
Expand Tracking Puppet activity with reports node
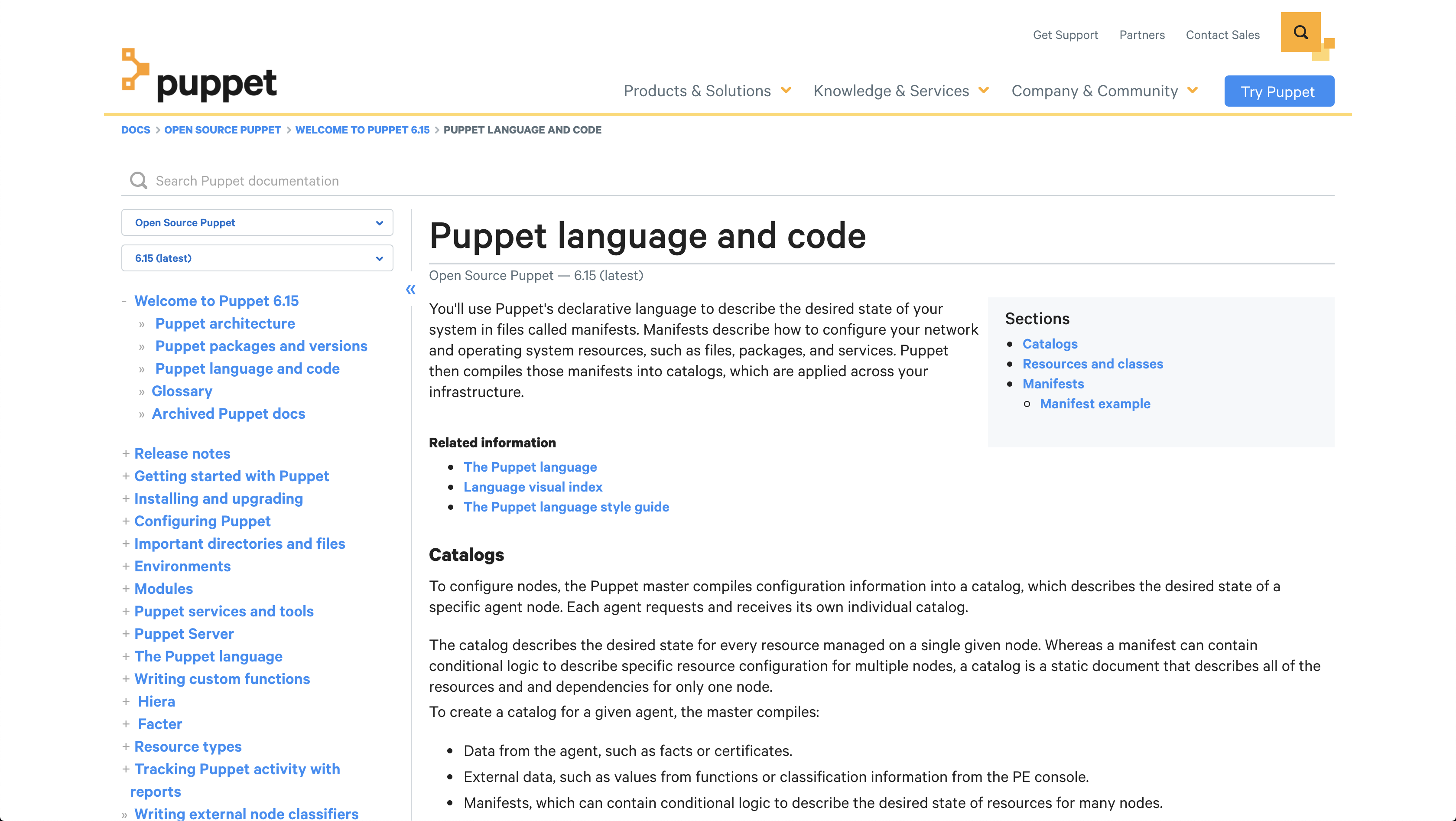(126, 769)
